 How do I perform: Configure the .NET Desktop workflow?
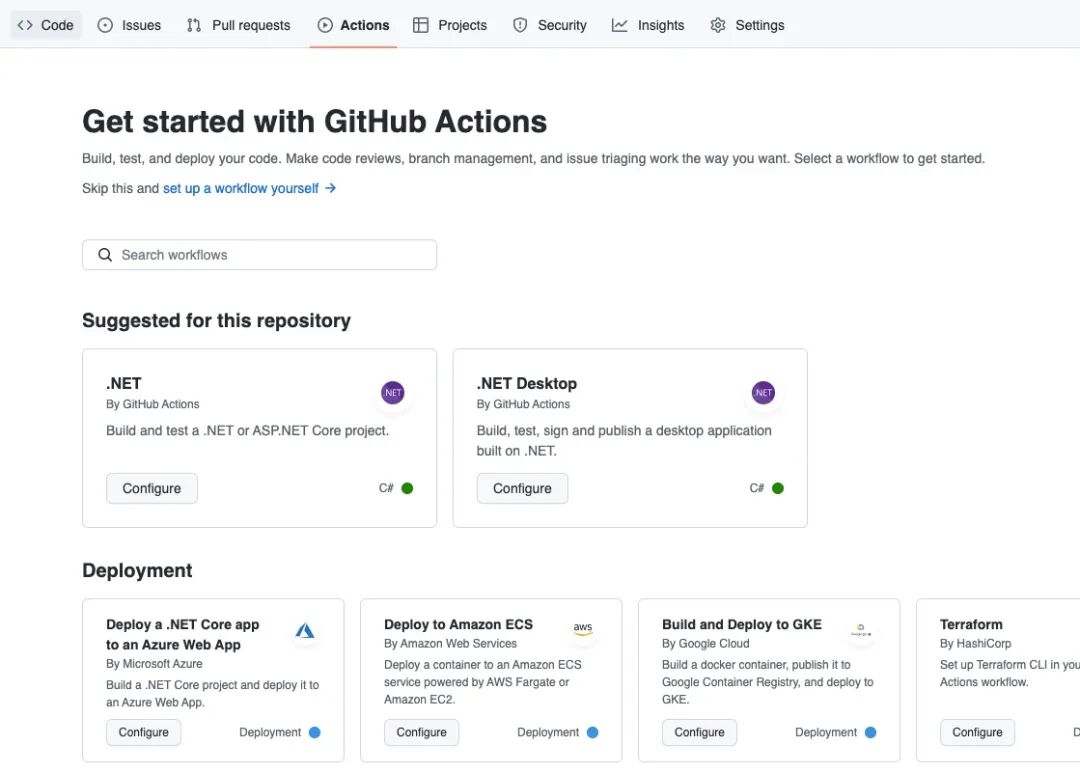click(522, 488)
